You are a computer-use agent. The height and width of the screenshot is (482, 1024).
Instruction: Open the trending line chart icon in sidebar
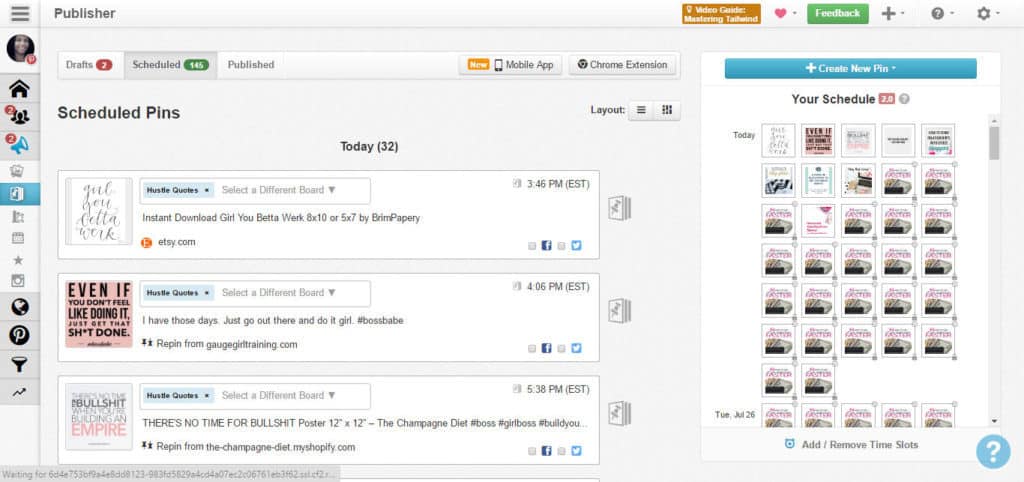[19, 392]
